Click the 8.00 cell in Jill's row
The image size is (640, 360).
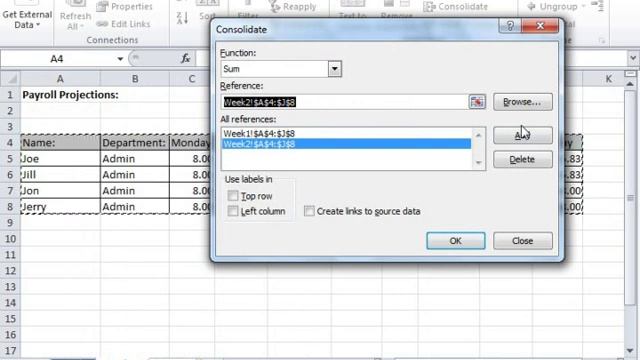(x=190, y=175)
